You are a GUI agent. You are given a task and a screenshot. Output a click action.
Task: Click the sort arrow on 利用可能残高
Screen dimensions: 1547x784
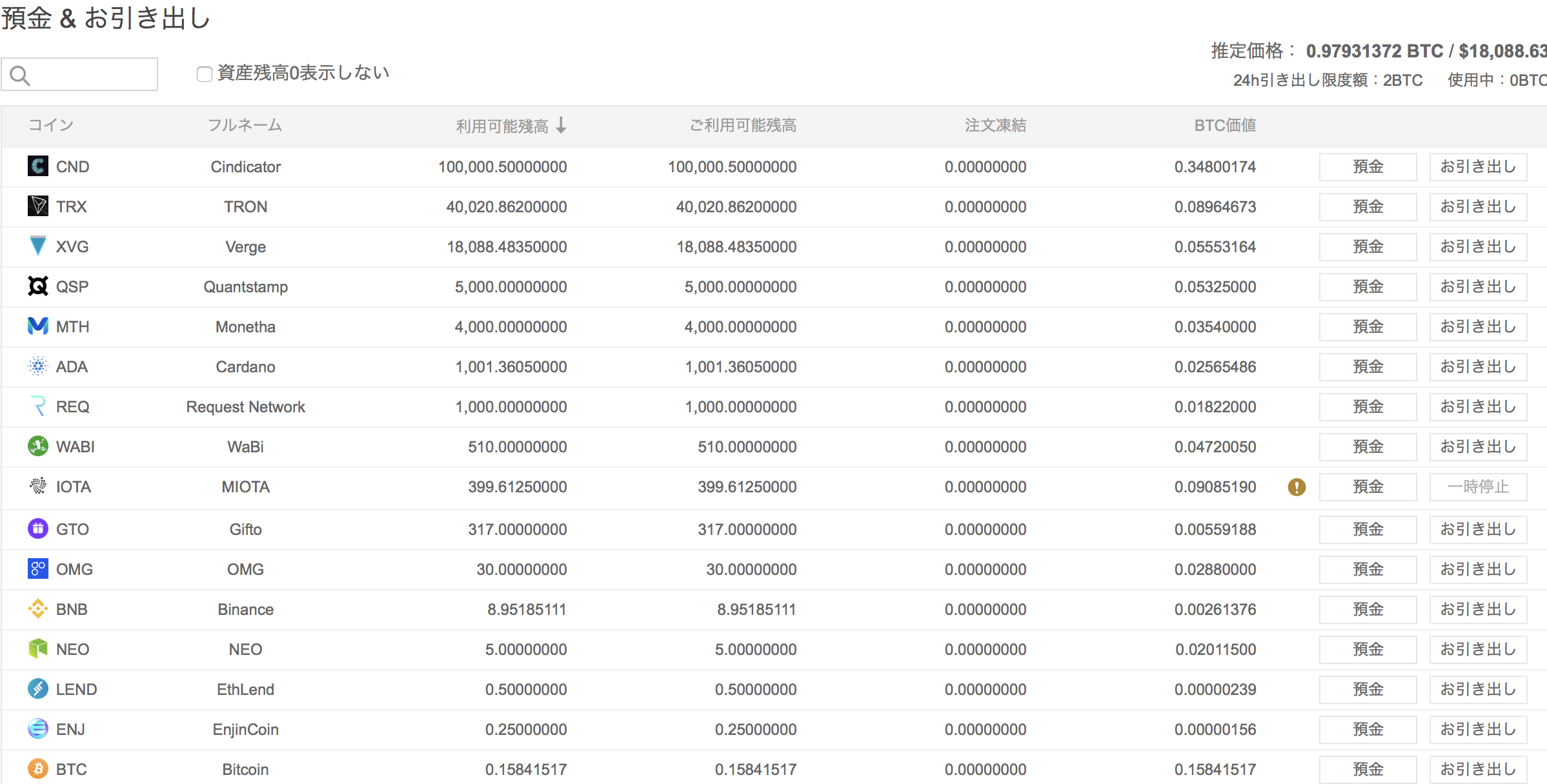pos(562,126)
